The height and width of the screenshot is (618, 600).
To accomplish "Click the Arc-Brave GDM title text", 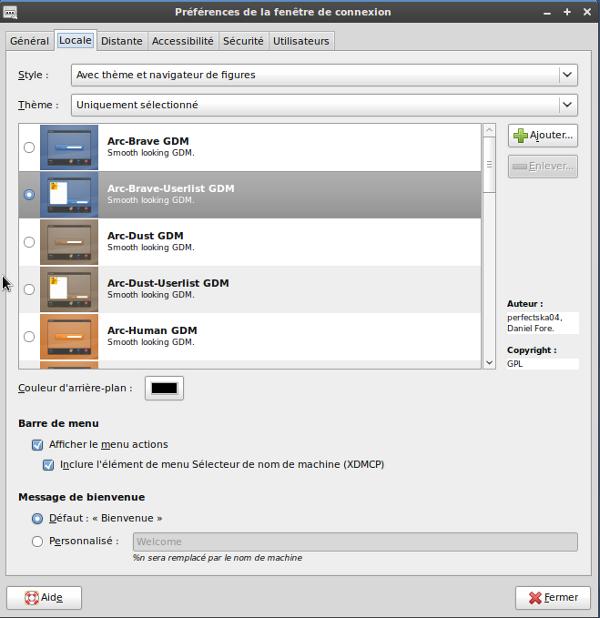I will pyautogui.click(x=148, y=141).
